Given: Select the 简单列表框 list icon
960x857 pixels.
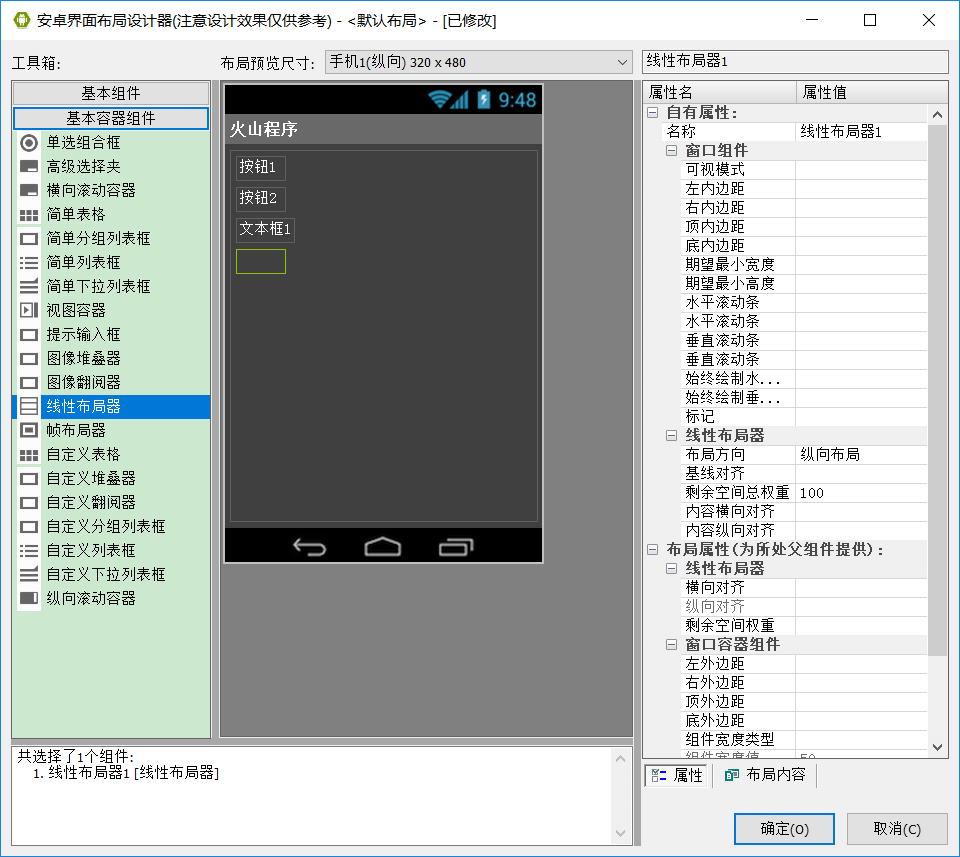Looking at the screenshot, I should click(29, 263).
